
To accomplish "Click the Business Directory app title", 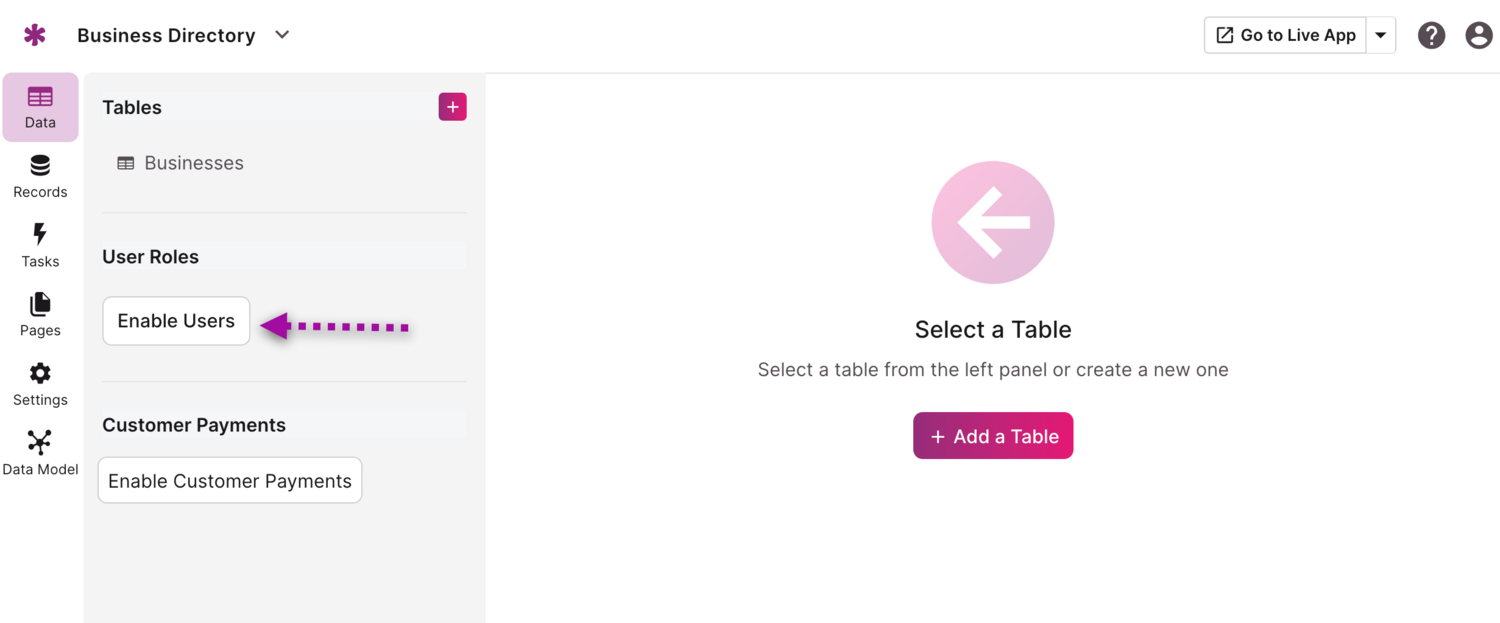I will click(x=166, y=35).
